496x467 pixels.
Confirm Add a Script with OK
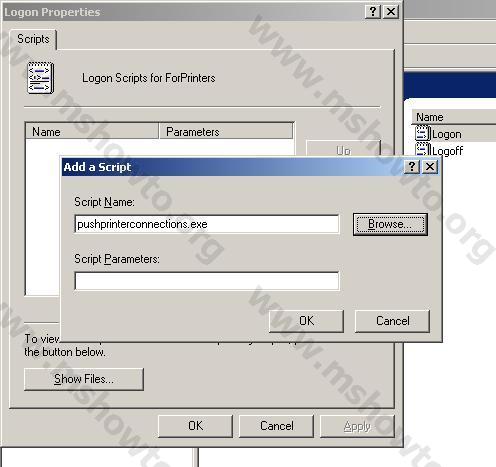306,321
